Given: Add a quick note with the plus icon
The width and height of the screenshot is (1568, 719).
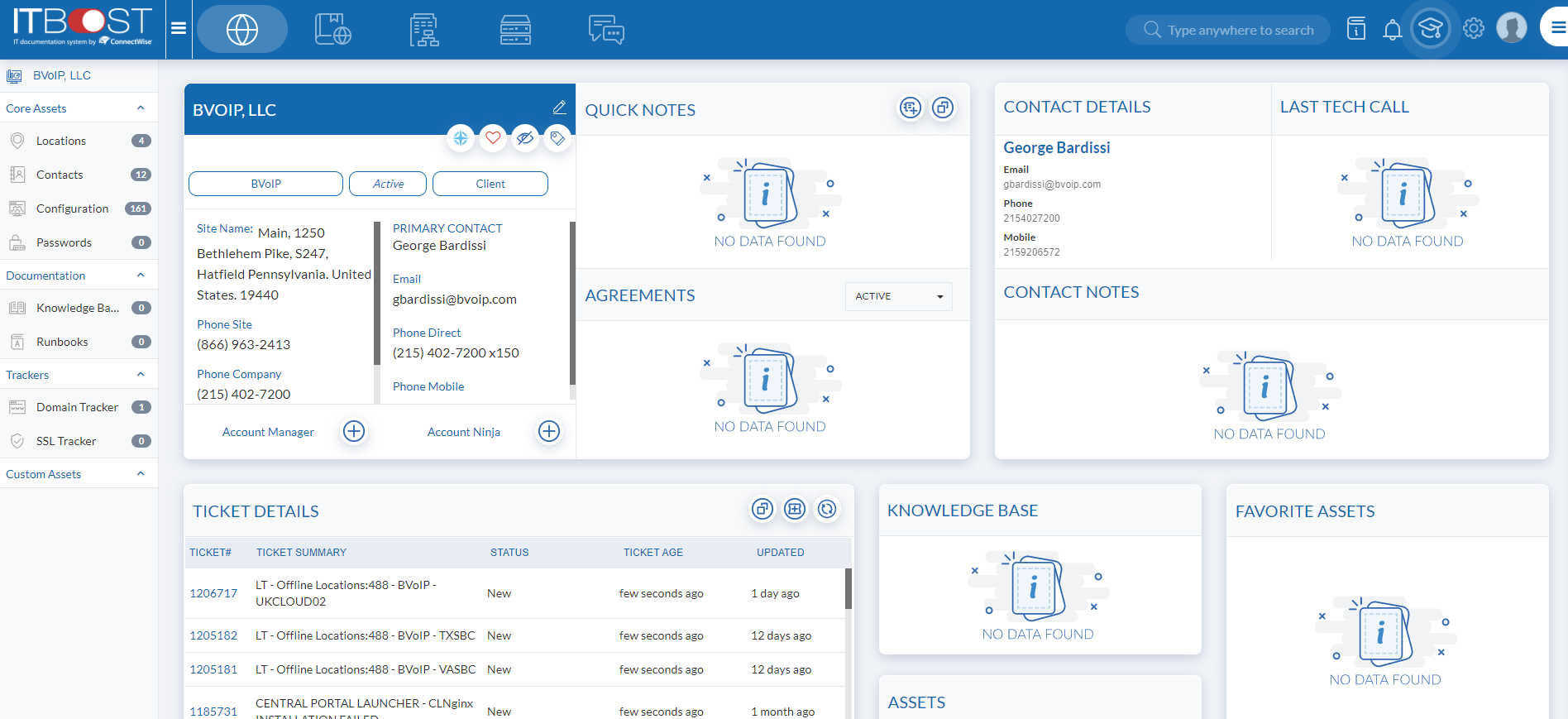Looking at the screenshot, I should (x=911, y=108).
